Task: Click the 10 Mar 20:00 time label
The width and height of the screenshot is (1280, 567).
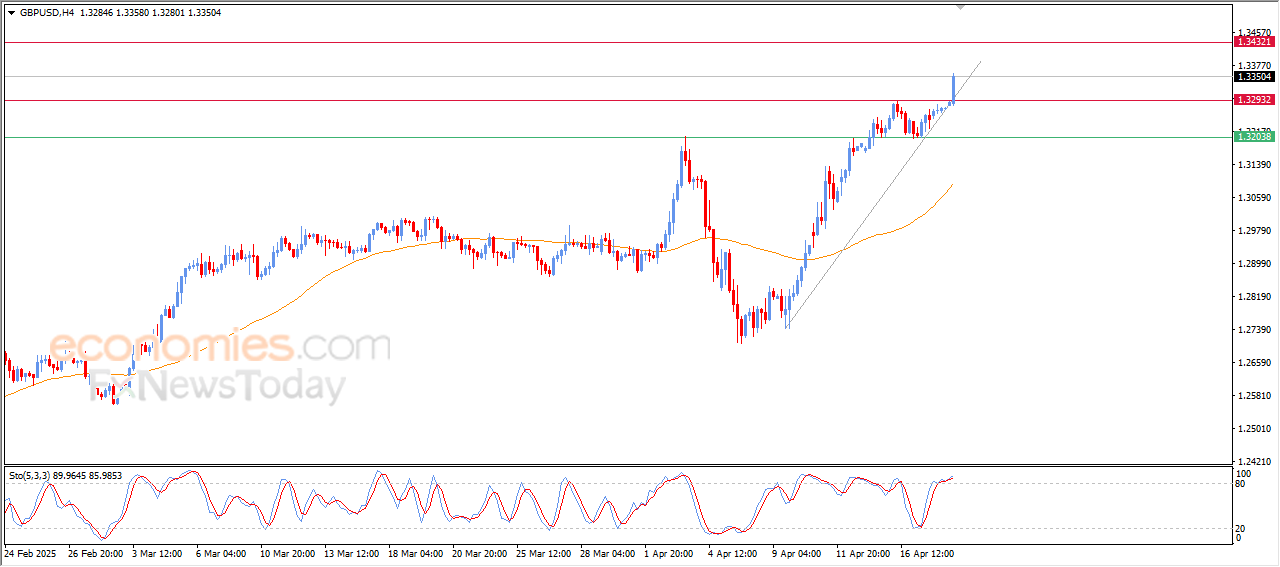Action: [x=287, y=552]
